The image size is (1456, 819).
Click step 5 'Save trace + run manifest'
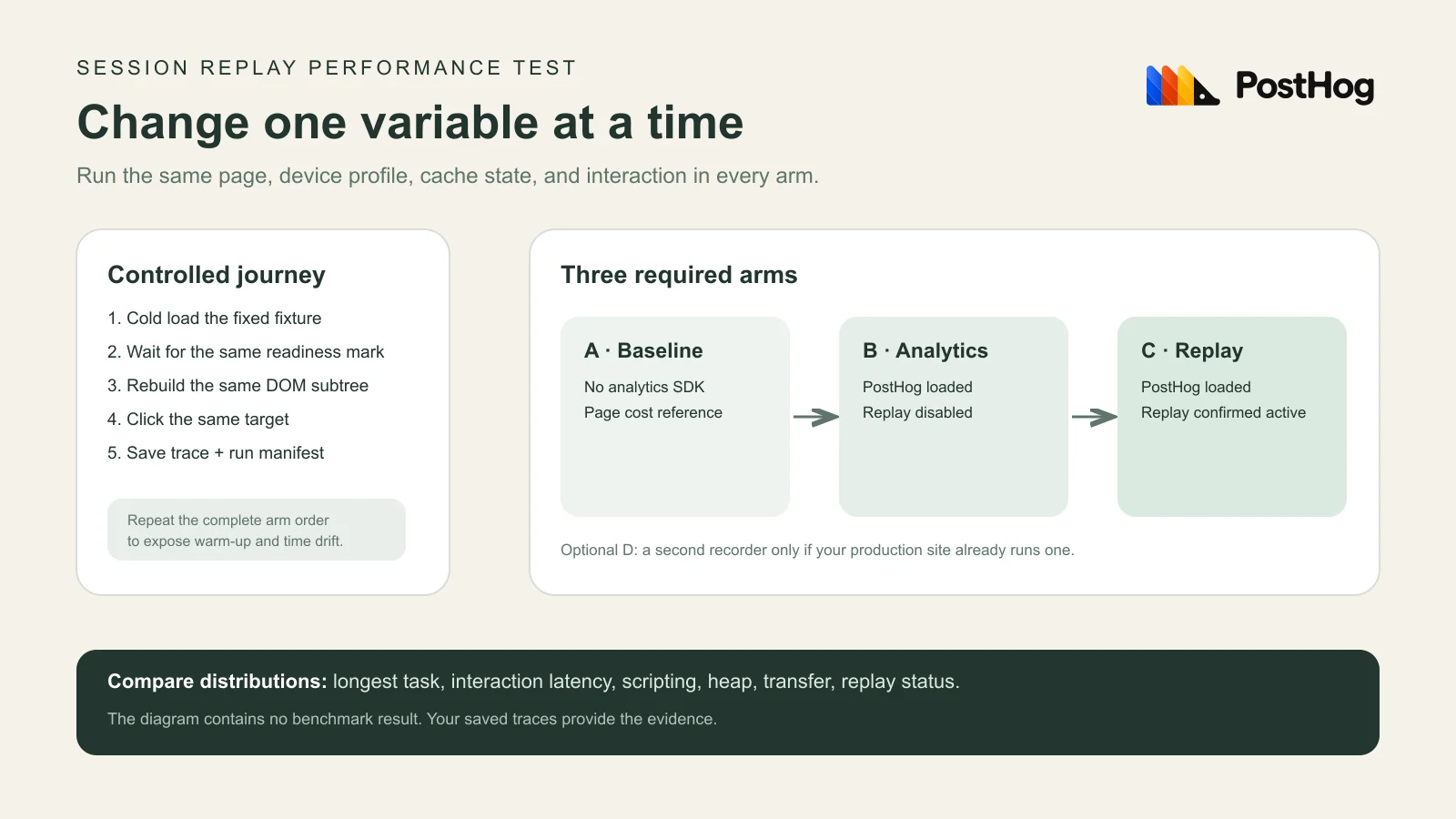(x=216, y=452)
